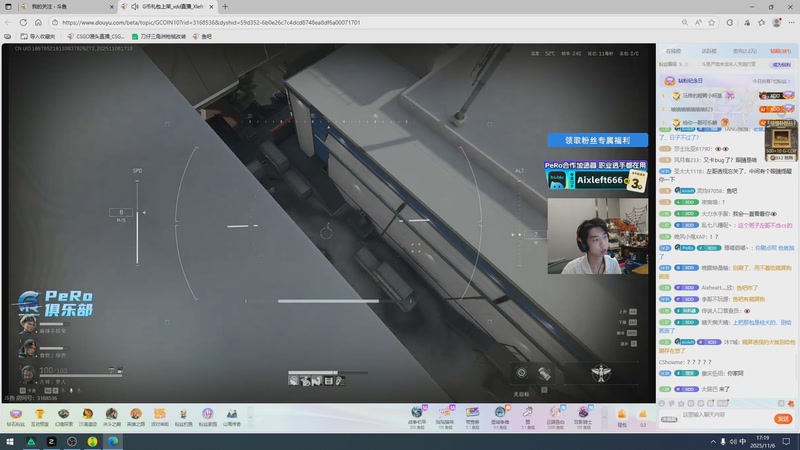Reload the Douyu page
The width and height of the screenshot is (800, 450).
click(23, 22)
